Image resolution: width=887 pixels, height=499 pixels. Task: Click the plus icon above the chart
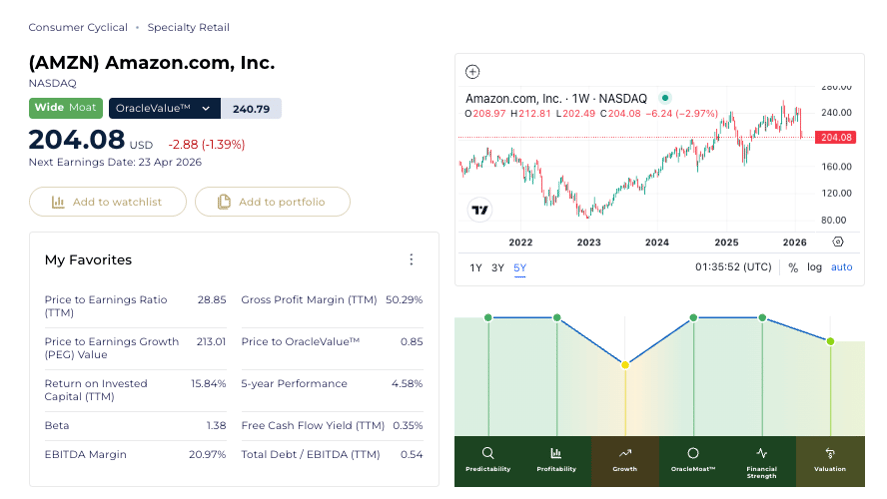point(473,72)
